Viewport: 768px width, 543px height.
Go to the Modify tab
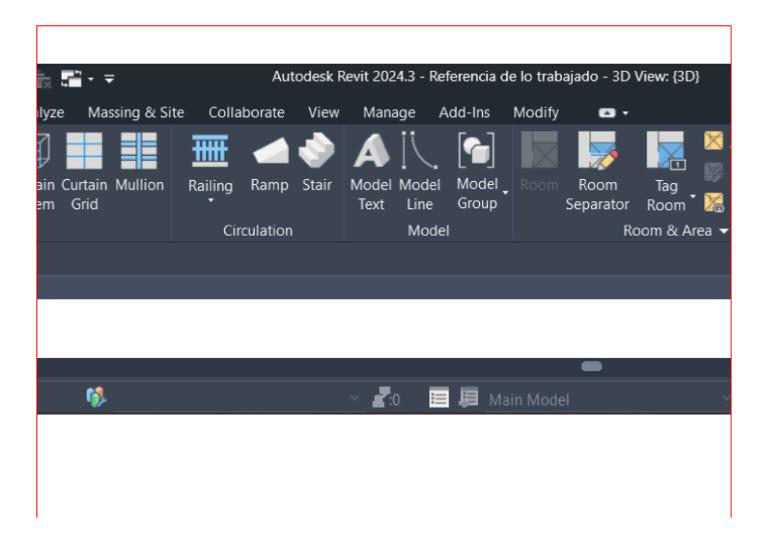point(536,113)
